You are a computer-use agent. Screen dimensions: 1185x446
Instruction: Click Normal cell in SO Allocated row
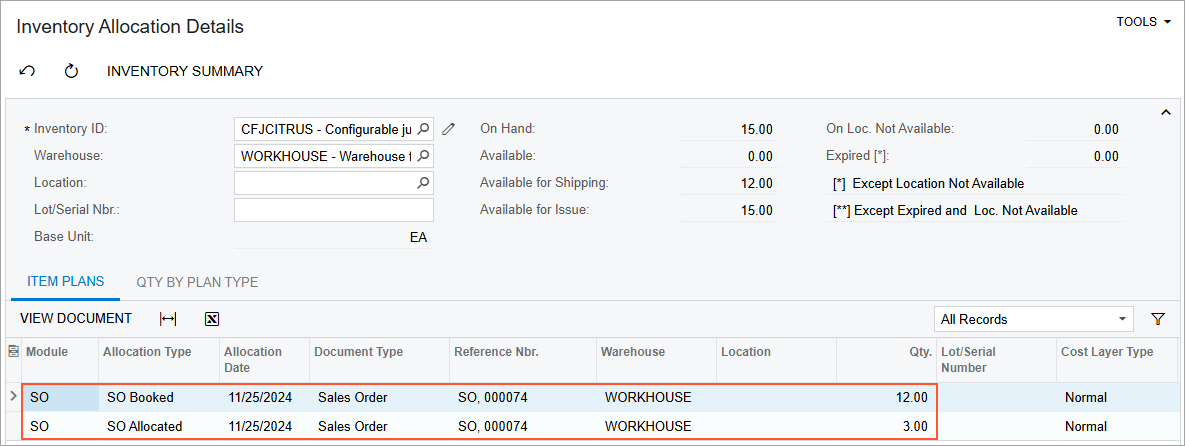click(x=1119, y=426)
